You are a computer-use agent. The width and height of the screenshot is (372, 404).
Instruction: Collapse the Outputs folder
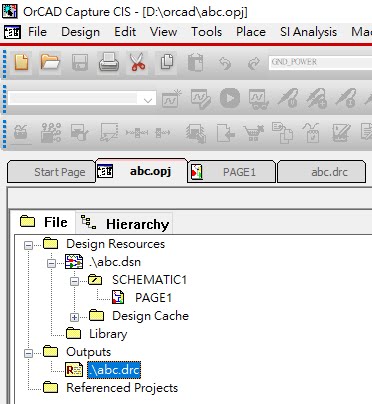coord(29,353)
